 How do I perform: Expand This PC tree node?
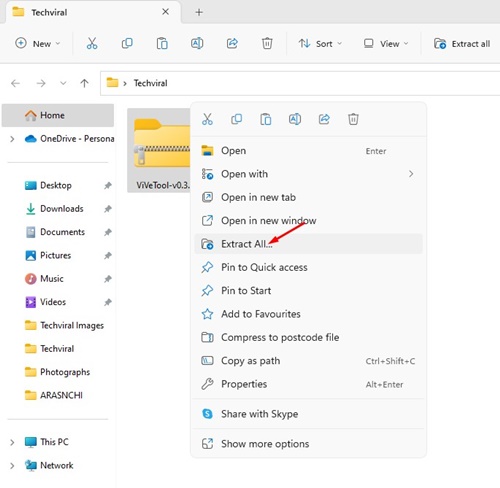tap(12, 442)
